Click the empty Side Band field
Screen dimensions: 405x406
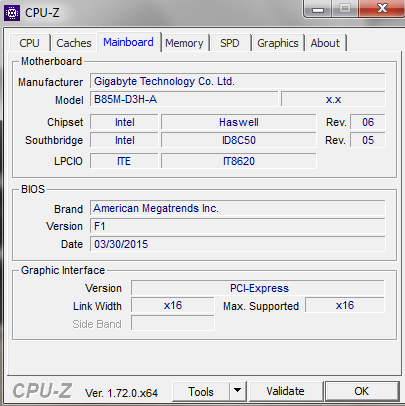[x=173, y=323]
